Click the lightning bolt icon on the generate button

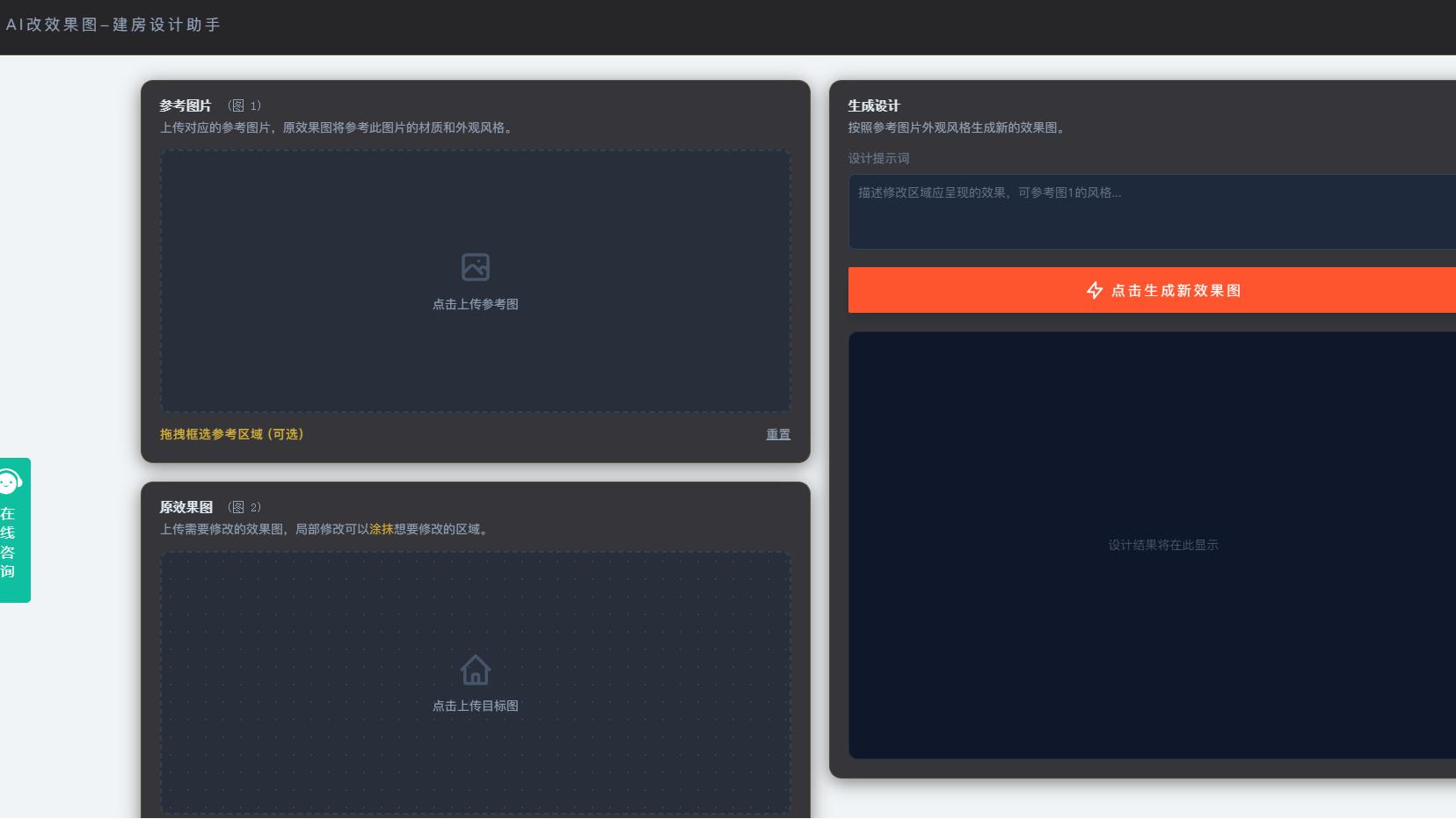click(x=1096, y=290)
